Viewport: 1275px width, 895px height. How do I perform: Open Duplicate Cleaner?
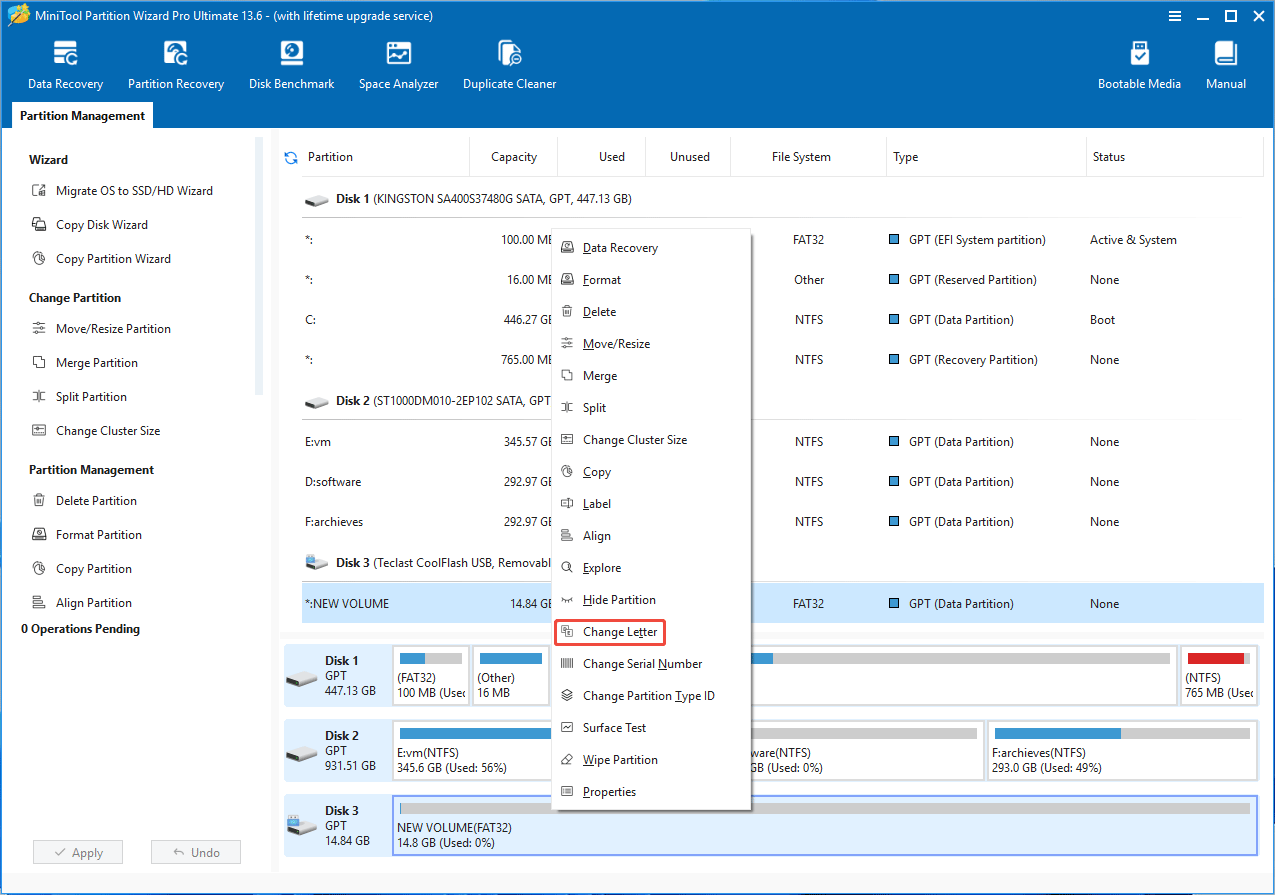pos(509,66)
